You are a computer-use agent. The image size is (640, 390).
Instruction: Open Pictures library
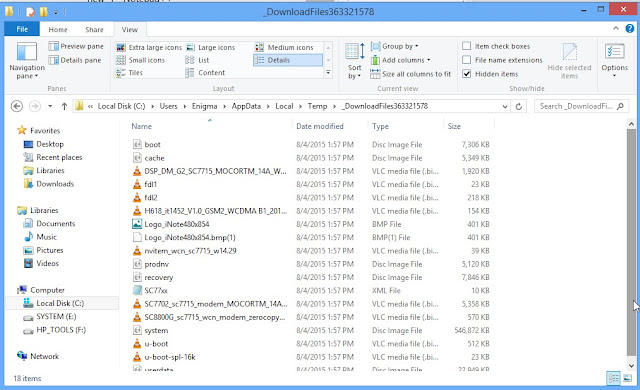pos(49,250)
